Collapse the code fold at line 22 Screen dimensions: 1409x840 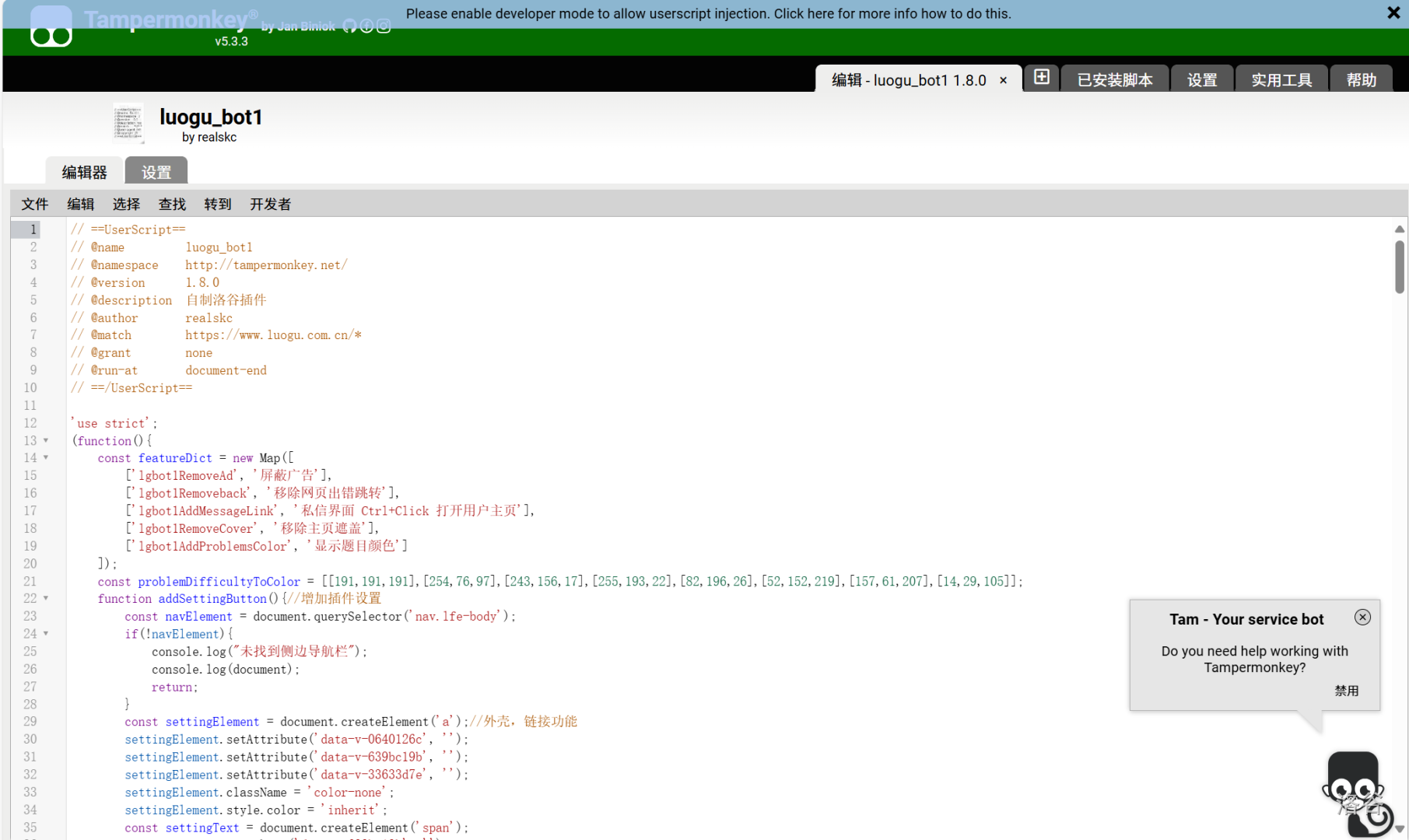(46, 598)
